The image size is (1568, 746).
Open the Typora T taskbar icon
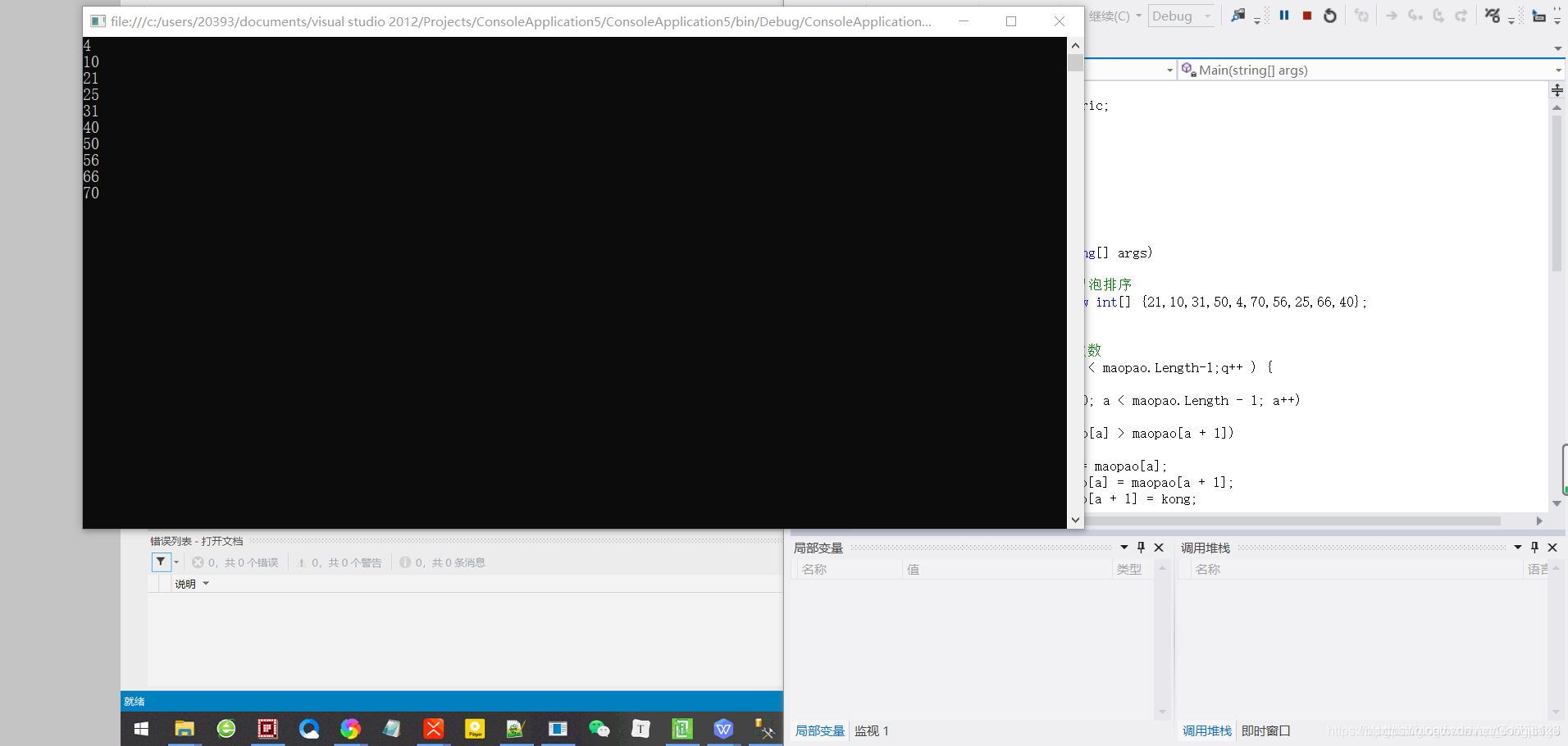tap(640, 729)
